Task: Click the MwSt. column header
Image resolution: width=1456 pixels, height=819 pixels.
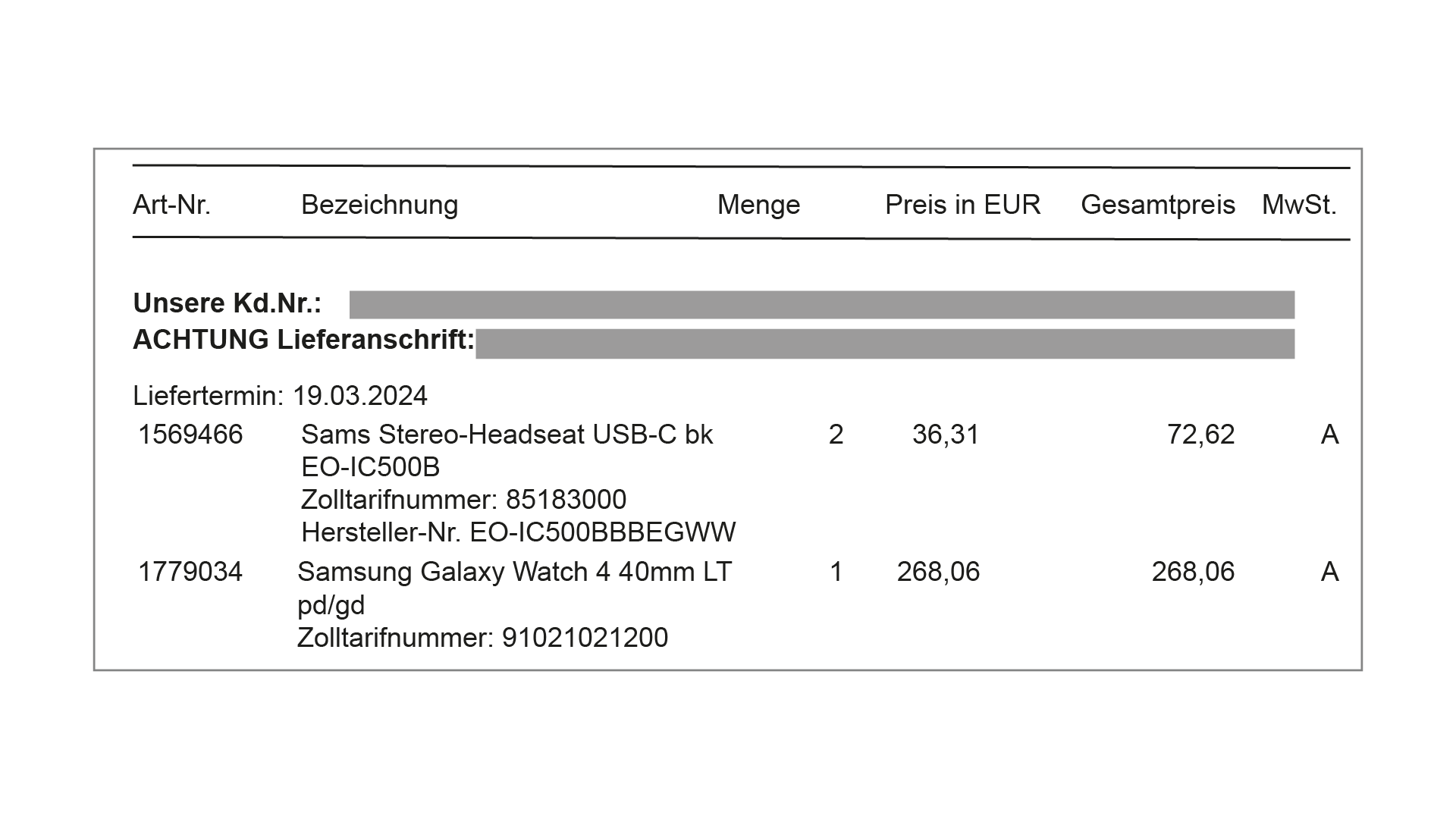Action: pyautogui.click(x=1299, y=205)
